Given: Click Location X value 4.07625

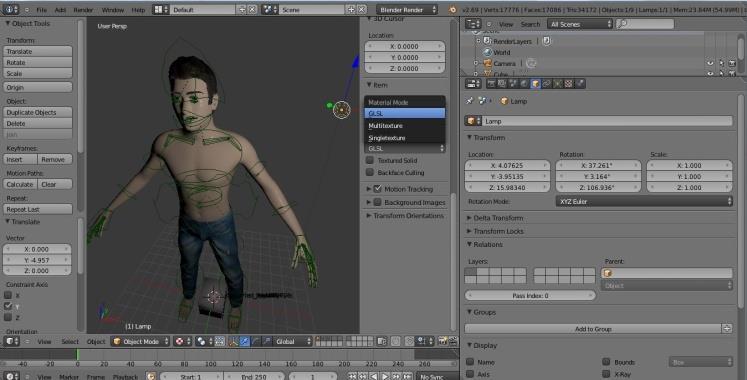Looking at the screenshot, I should pos(507,165).
